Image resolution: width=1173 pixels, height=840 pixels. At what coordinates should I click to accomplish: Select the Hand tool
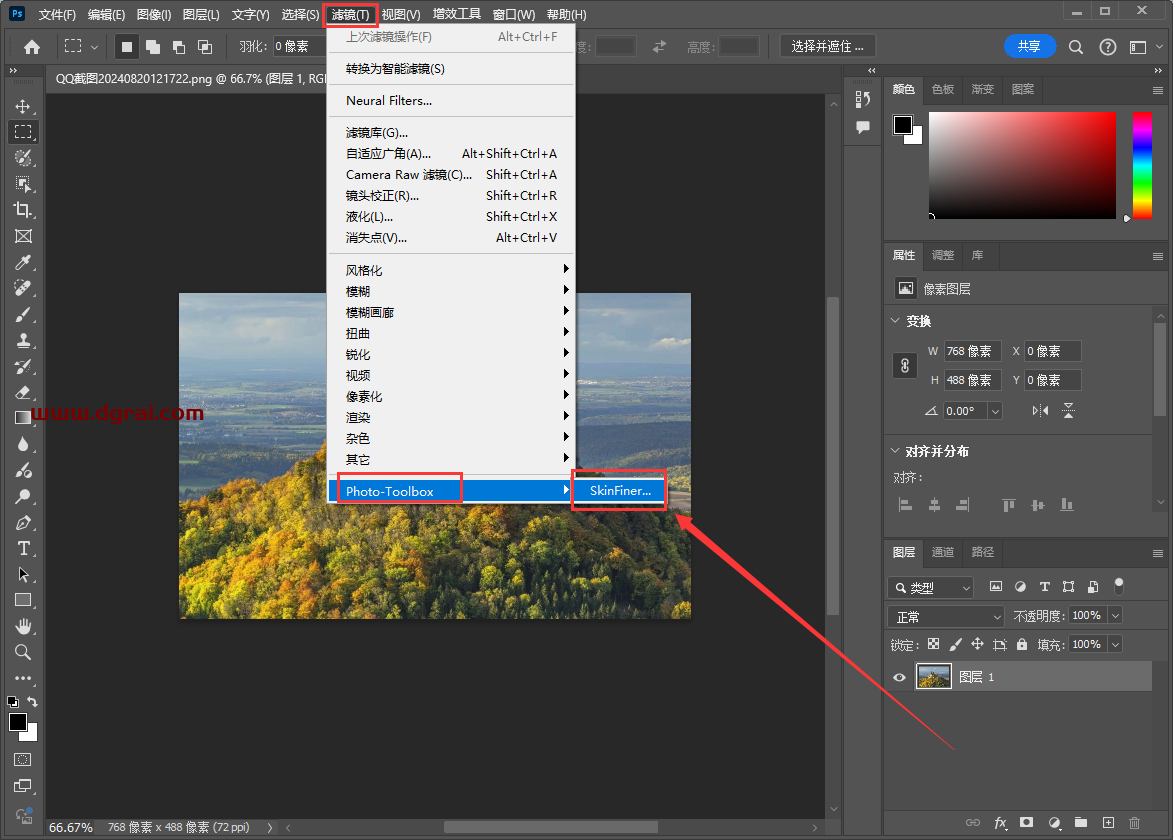(22, 626)
